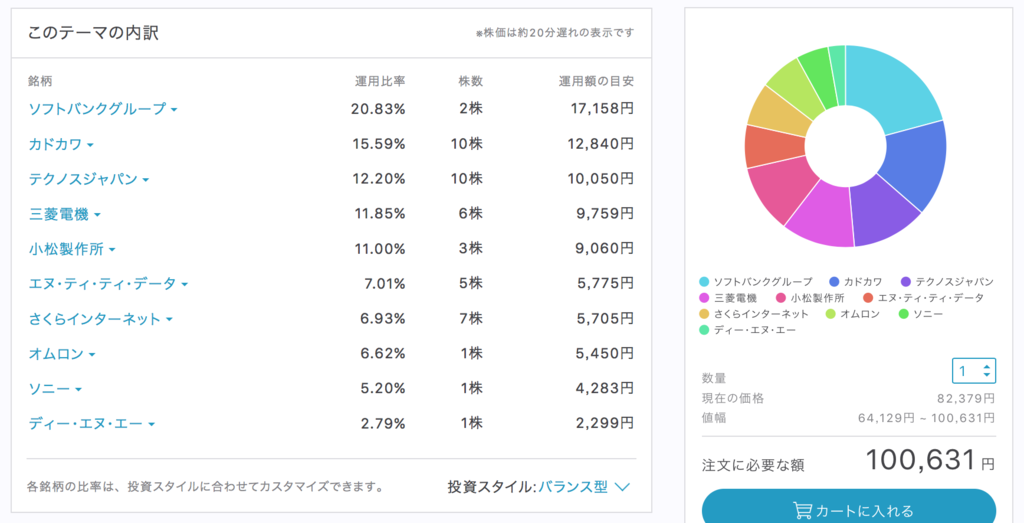Click the 銘柄 column header
The width and height of the screenshot is (1024, 523).
40,82
